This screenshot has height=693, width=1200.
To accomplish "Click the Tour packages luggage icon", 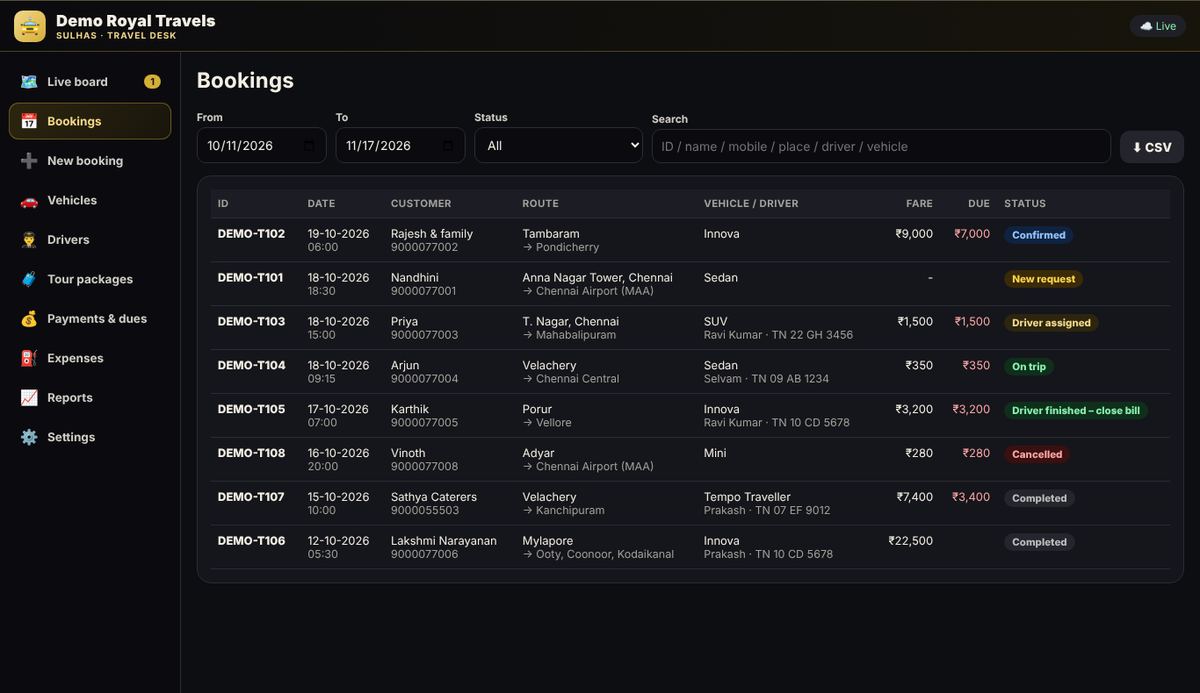I will pos(29,279).
